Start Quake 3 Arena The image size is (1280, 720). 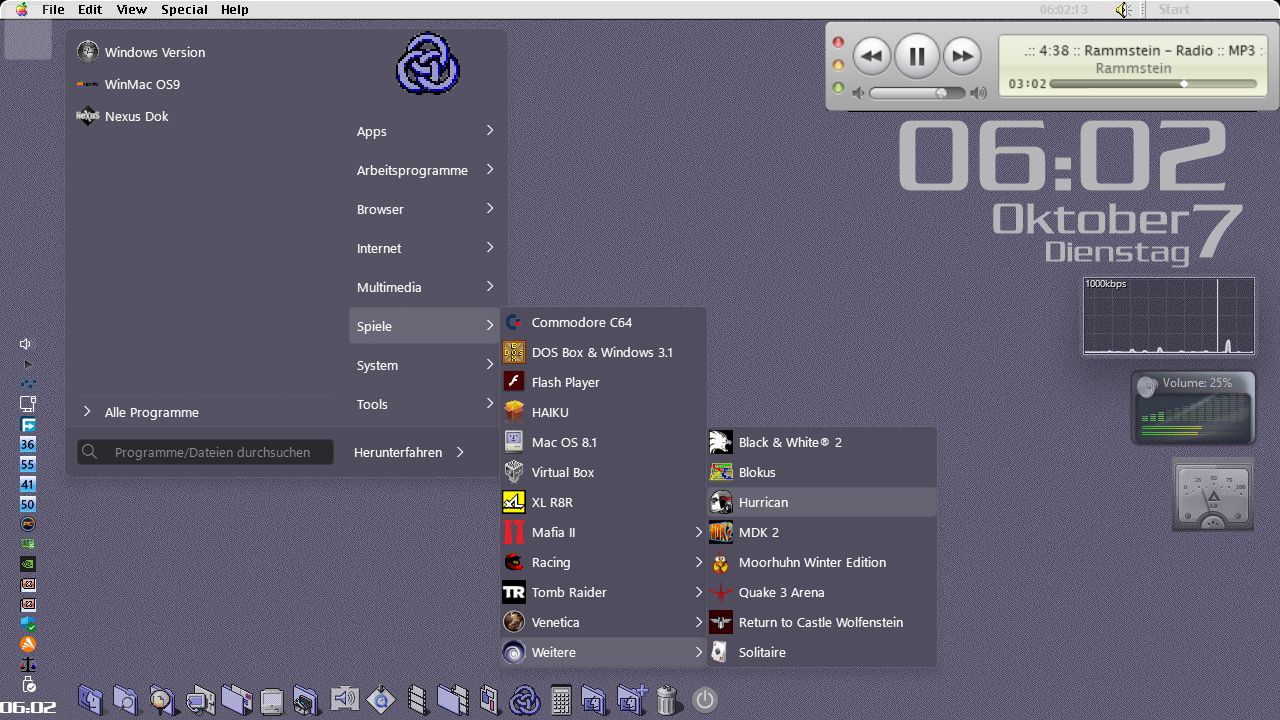[x=822, y=592]
